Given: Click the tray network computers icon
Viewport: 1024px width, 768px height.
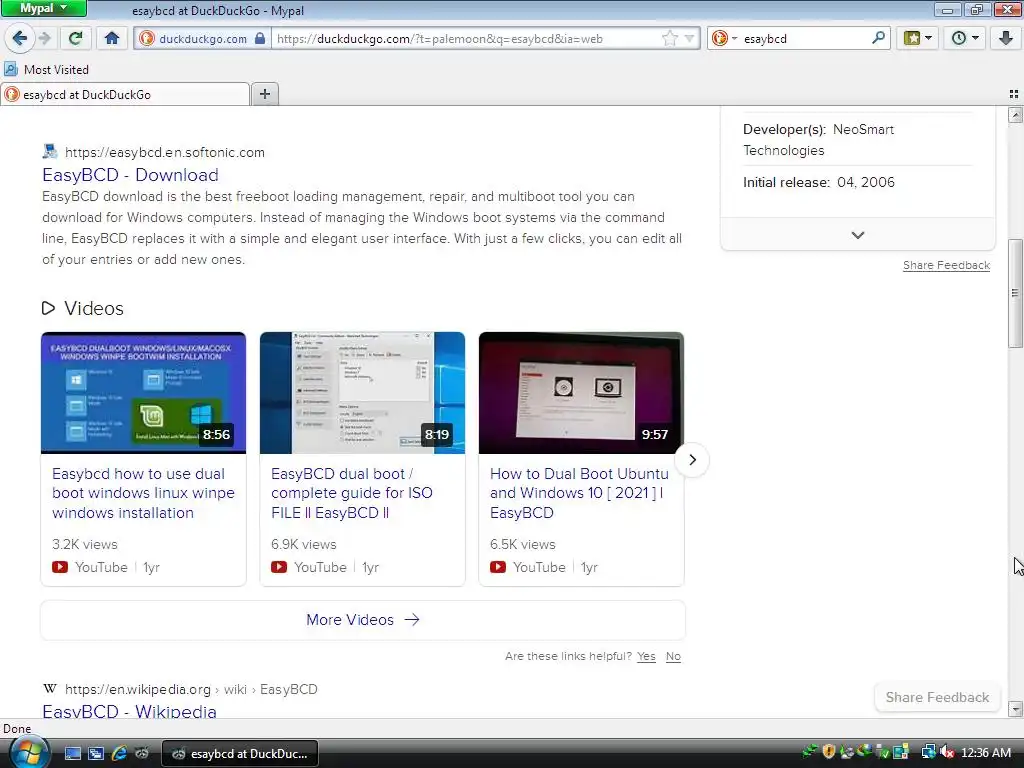Looking at the screenshot, I should tap(928, 752).
